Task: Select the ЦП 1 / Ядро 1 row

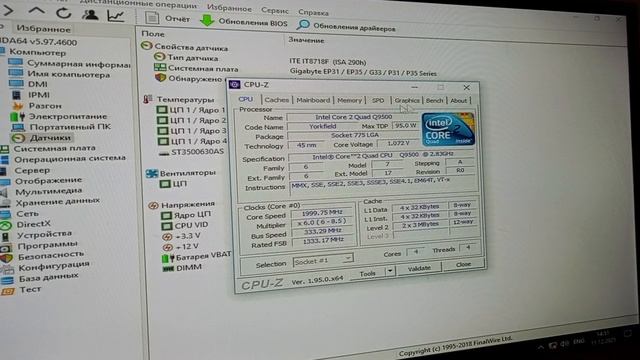Action: 191,109
